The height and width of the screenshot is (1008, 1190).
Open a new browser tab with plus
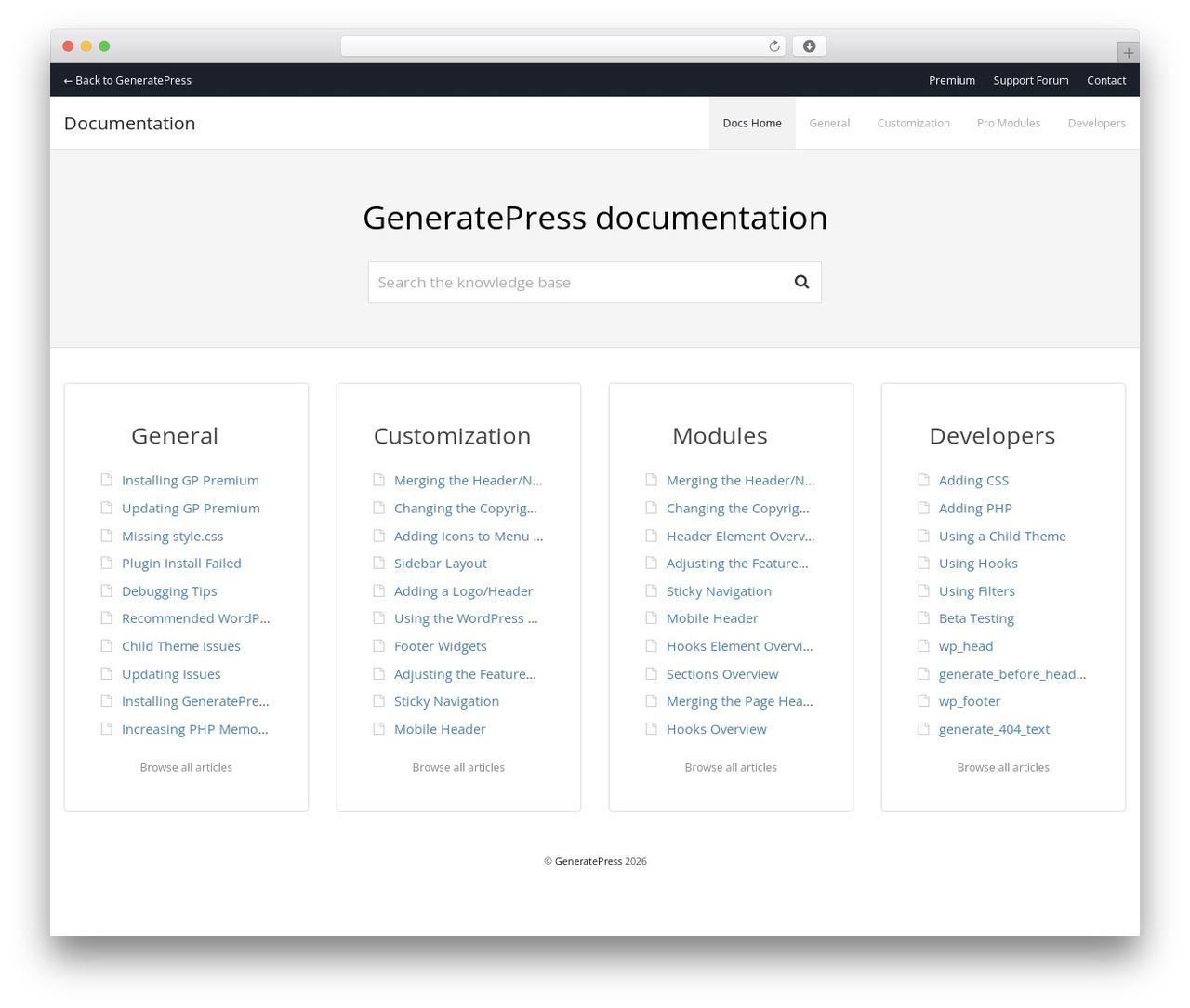[1128, 53]
